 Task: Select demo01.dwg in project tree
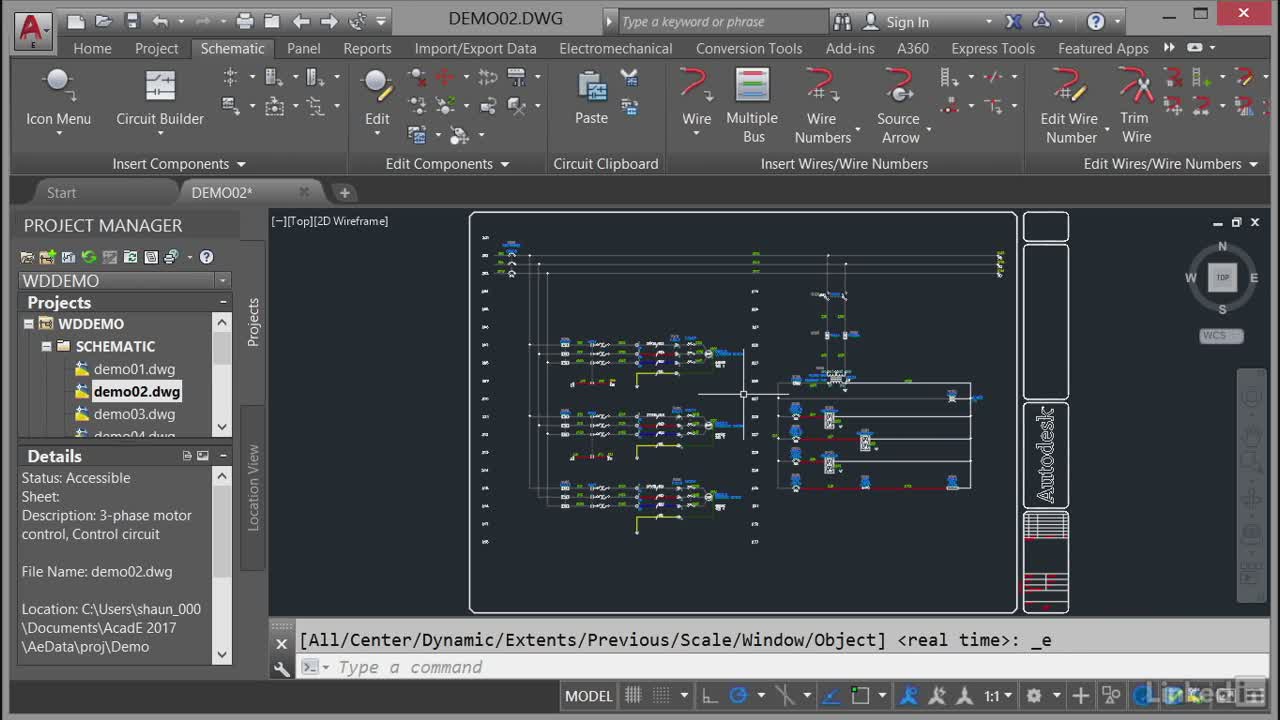(x=134, y=369)
